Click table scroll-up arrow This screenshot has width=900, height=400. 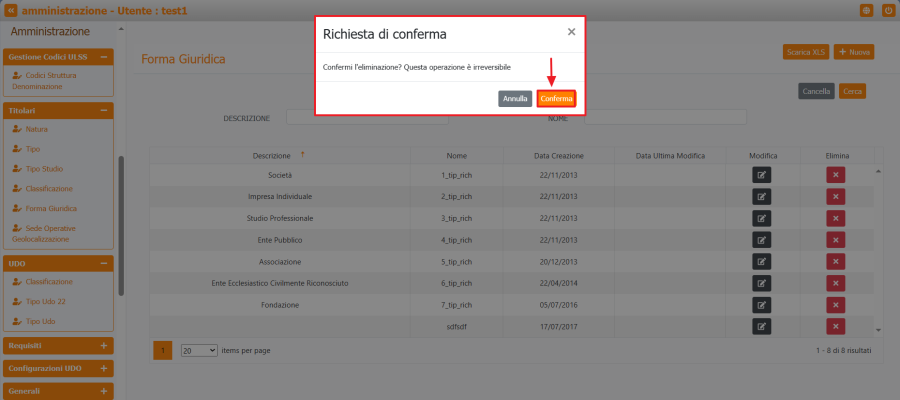click(x=878, y=171)
